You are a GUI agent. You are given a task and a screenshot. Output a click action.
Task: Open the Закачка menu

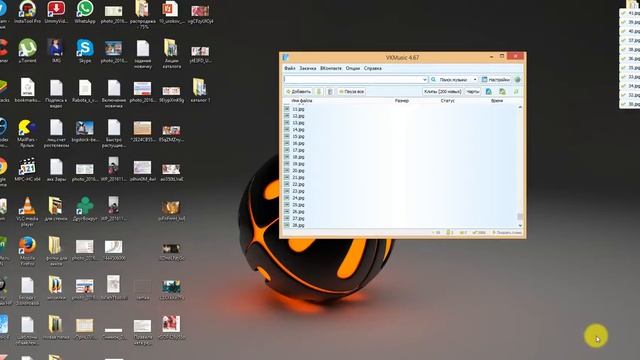coord(308,68)
